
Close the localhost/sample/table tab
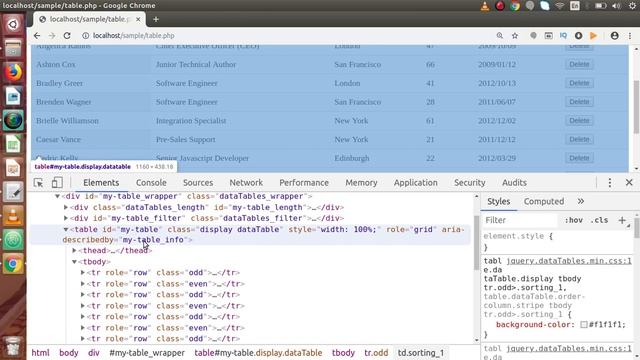138,19
